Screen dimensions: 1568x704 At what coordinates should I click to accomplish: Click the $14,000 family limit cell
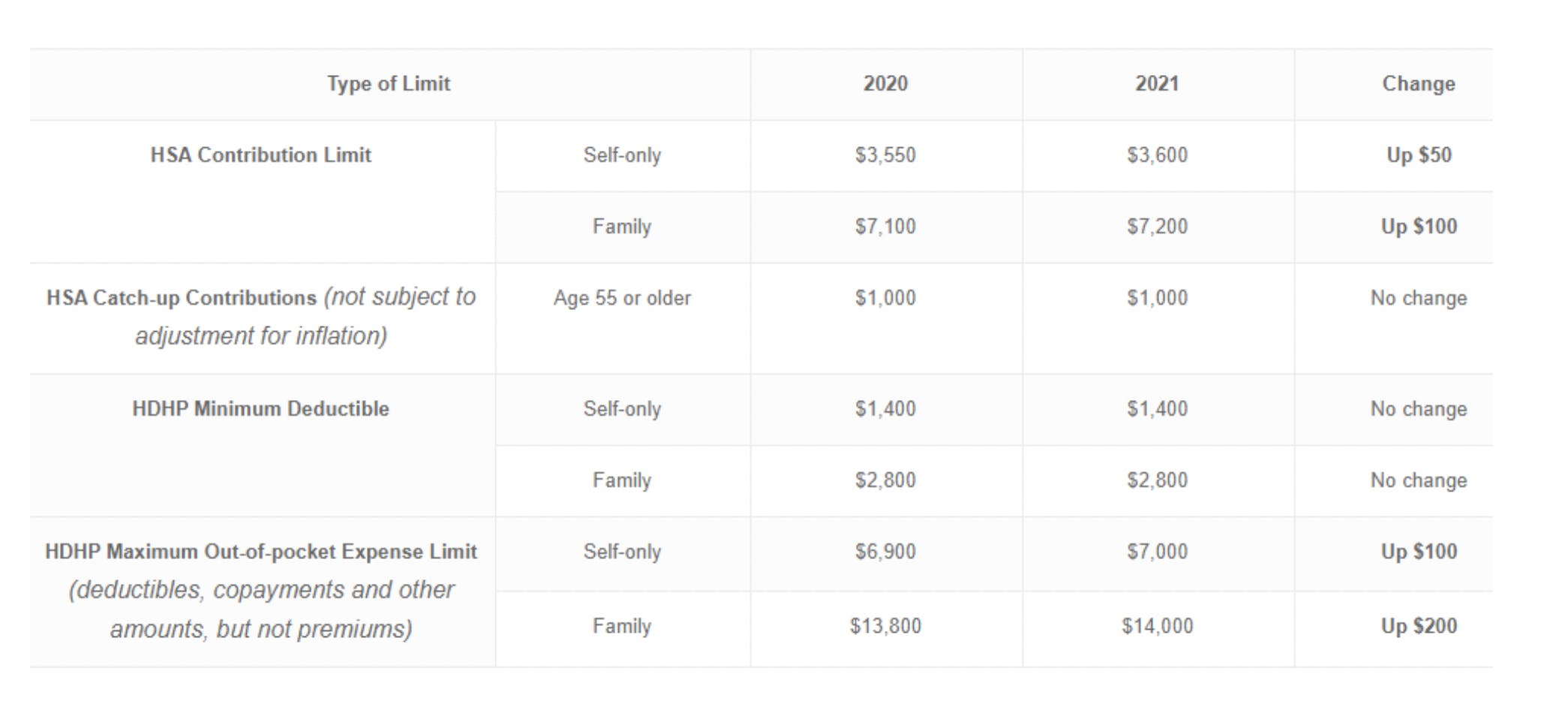click(x=1157, y=626)
